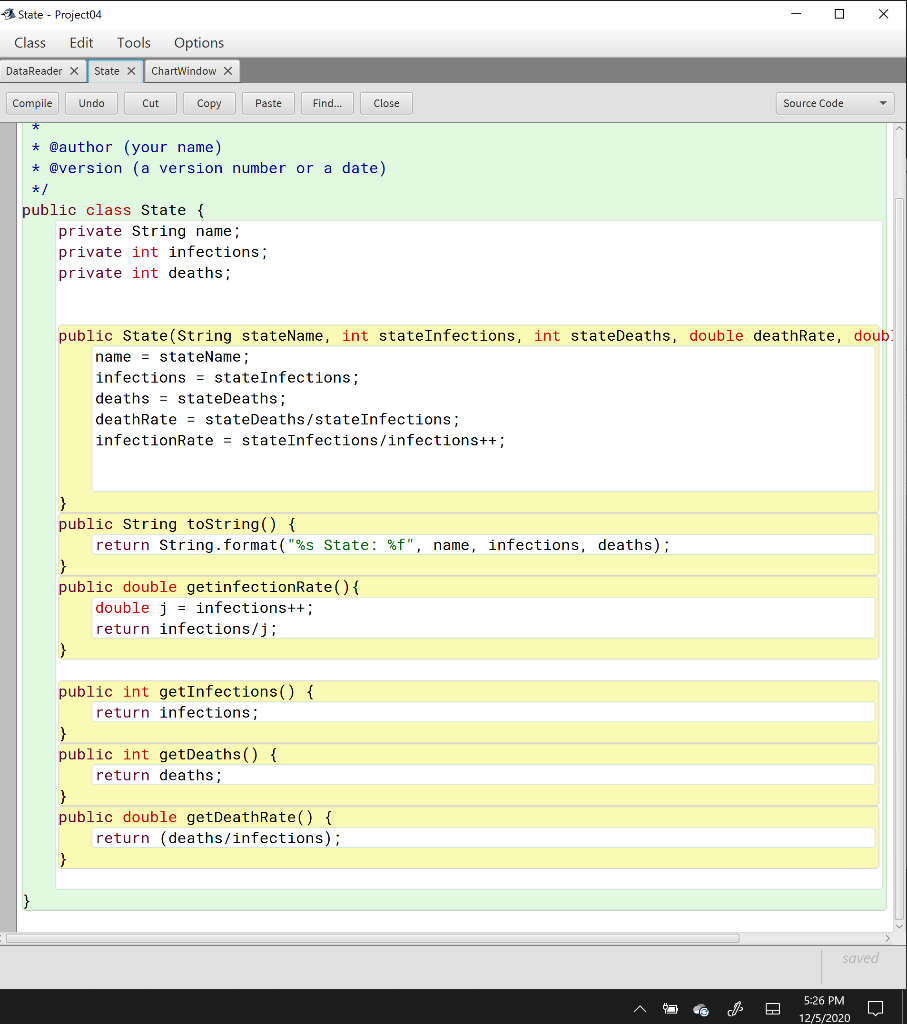
Task: Show hidden system tray icons
Action: 639,1009
